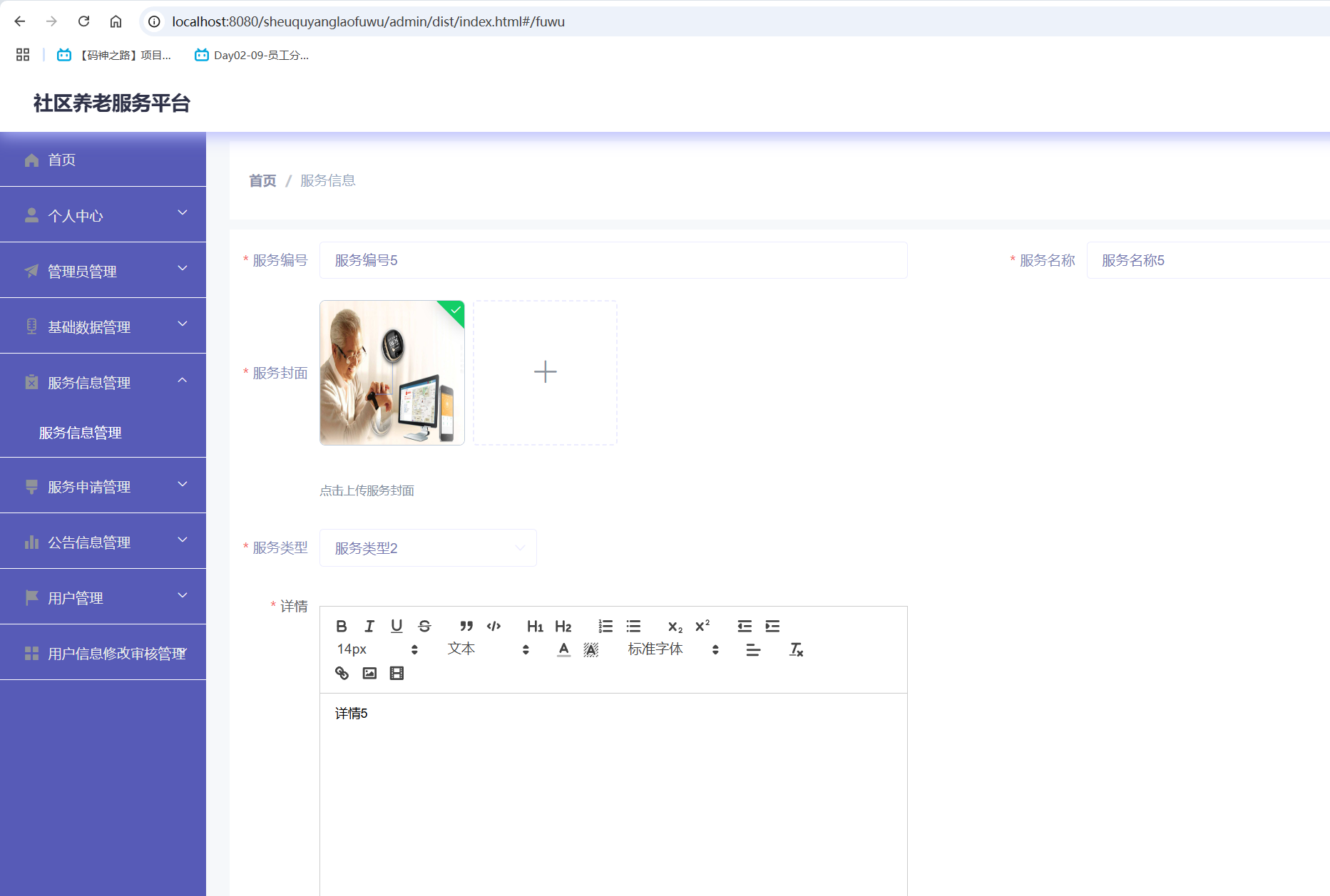Toggle the ordered list

(605, 626)
